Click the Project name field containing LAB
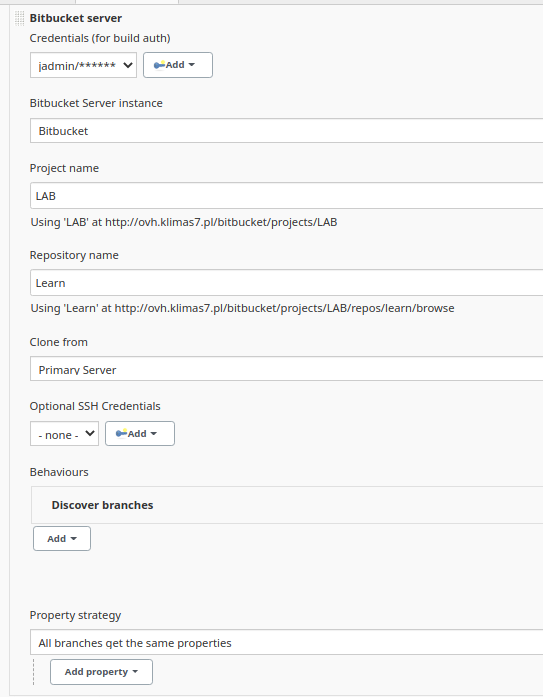 (287, 196)
